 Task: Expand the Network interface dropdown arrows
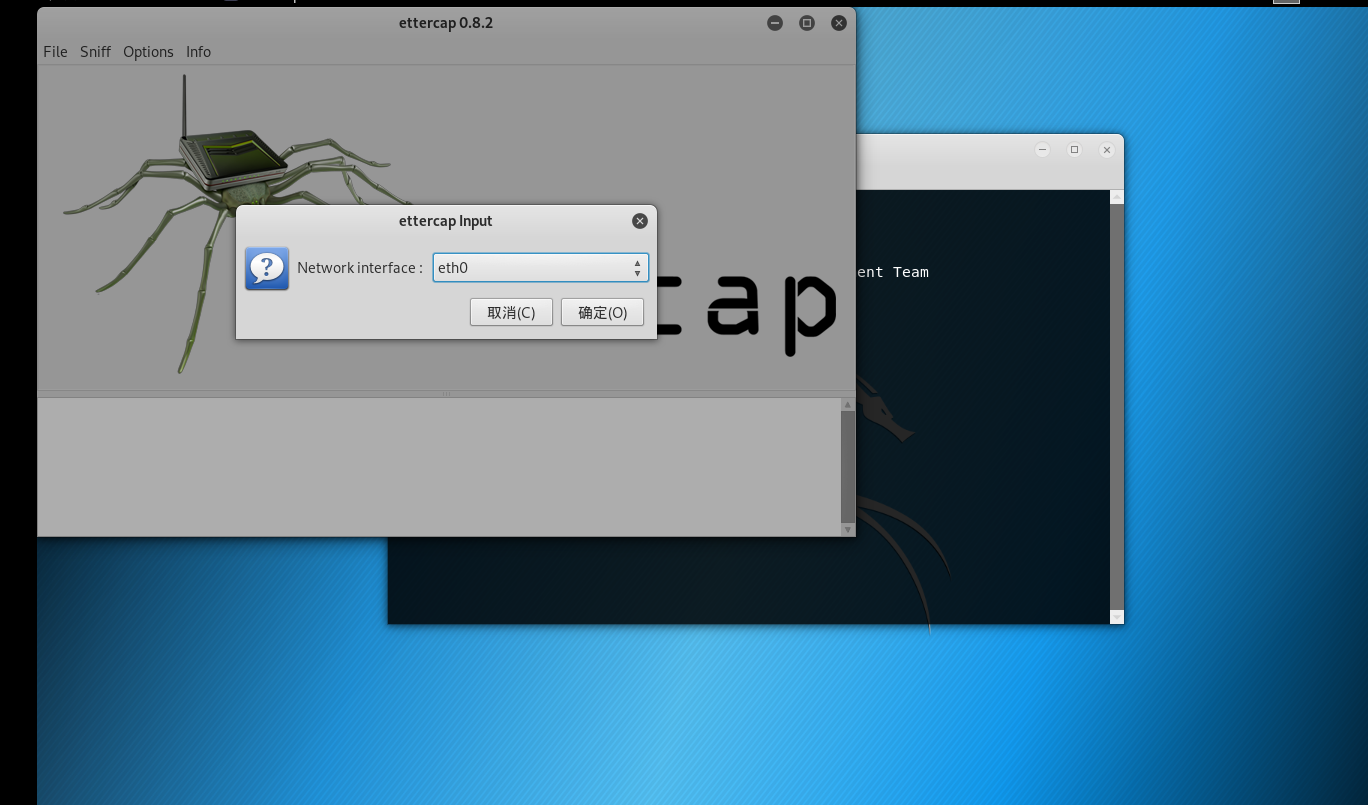[637, 268]
